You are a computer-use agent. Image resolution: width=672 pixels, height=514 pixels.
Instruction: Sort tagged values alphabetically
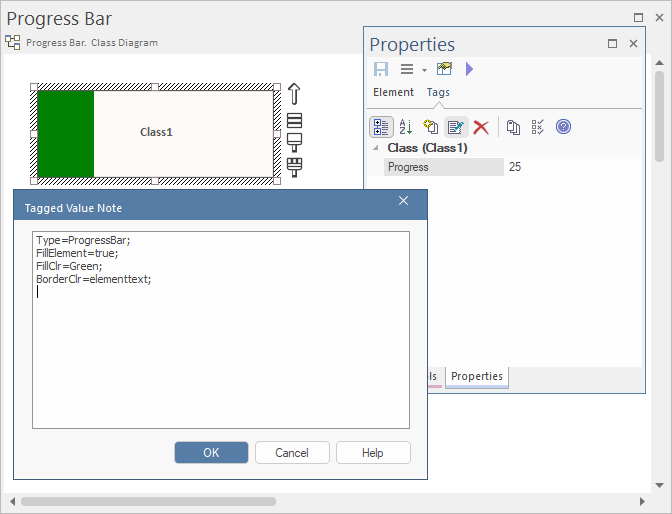(406, 127)
